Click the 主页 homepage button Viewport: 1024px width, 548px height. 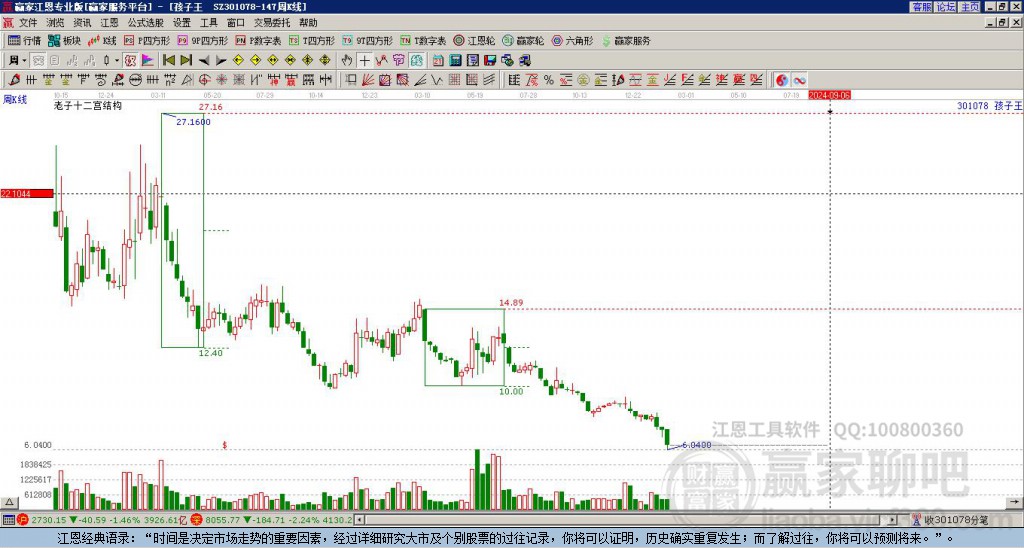969,7
